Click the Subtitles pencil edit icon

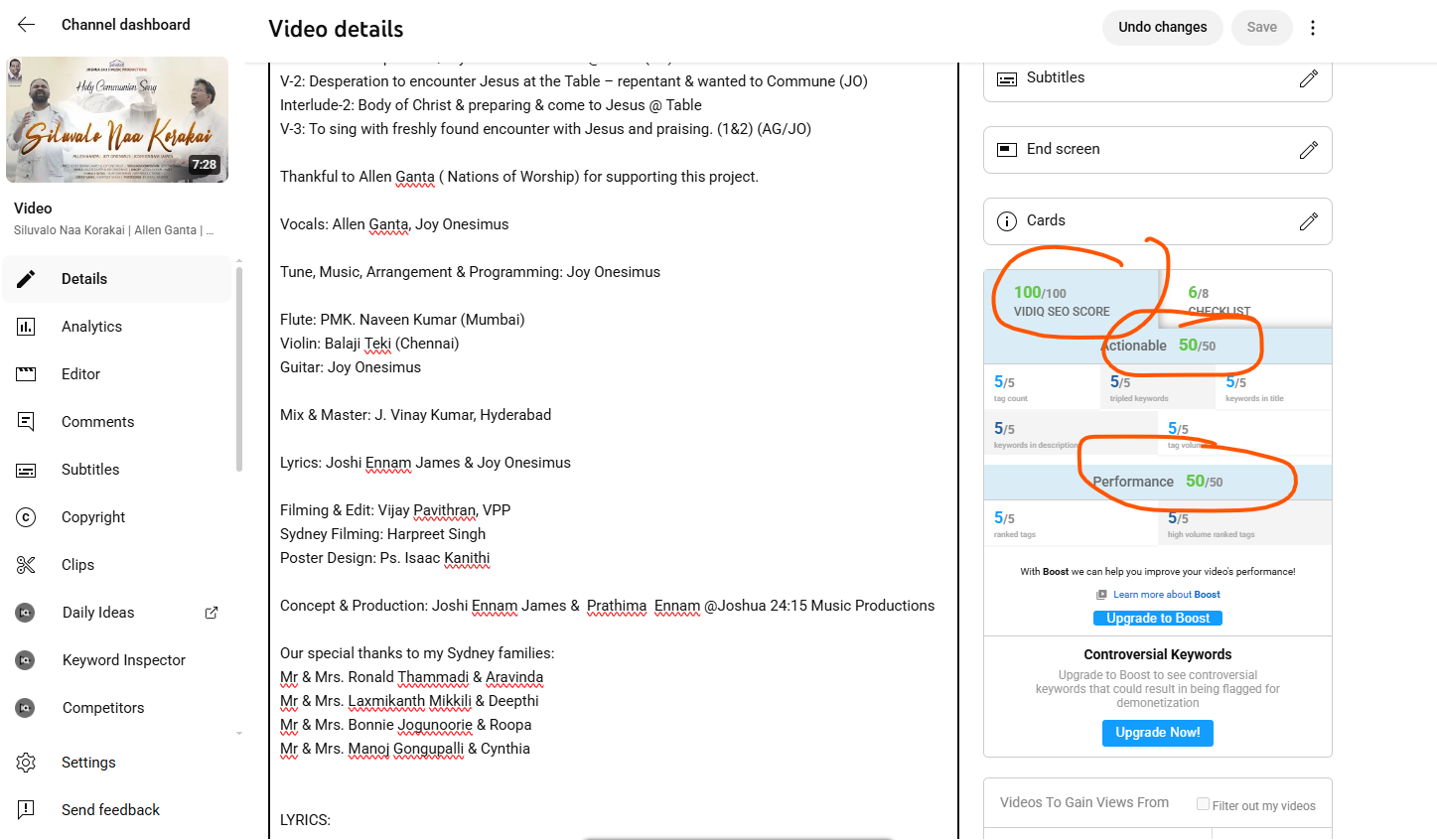tap(1308, 78)
